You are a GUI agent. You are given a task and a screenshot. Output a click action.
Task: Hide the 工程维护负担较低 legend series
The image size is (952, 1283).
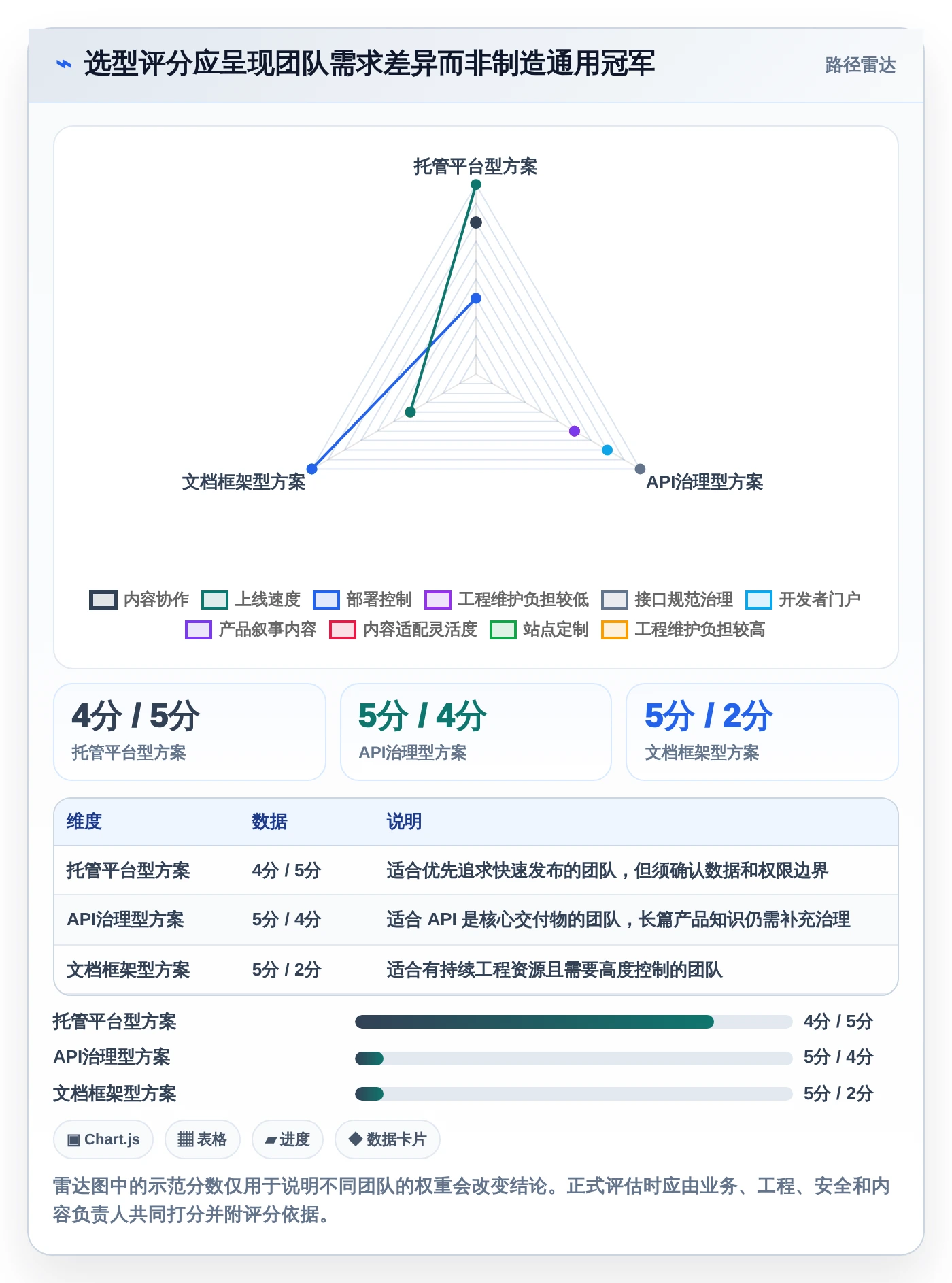click(507, 599)
